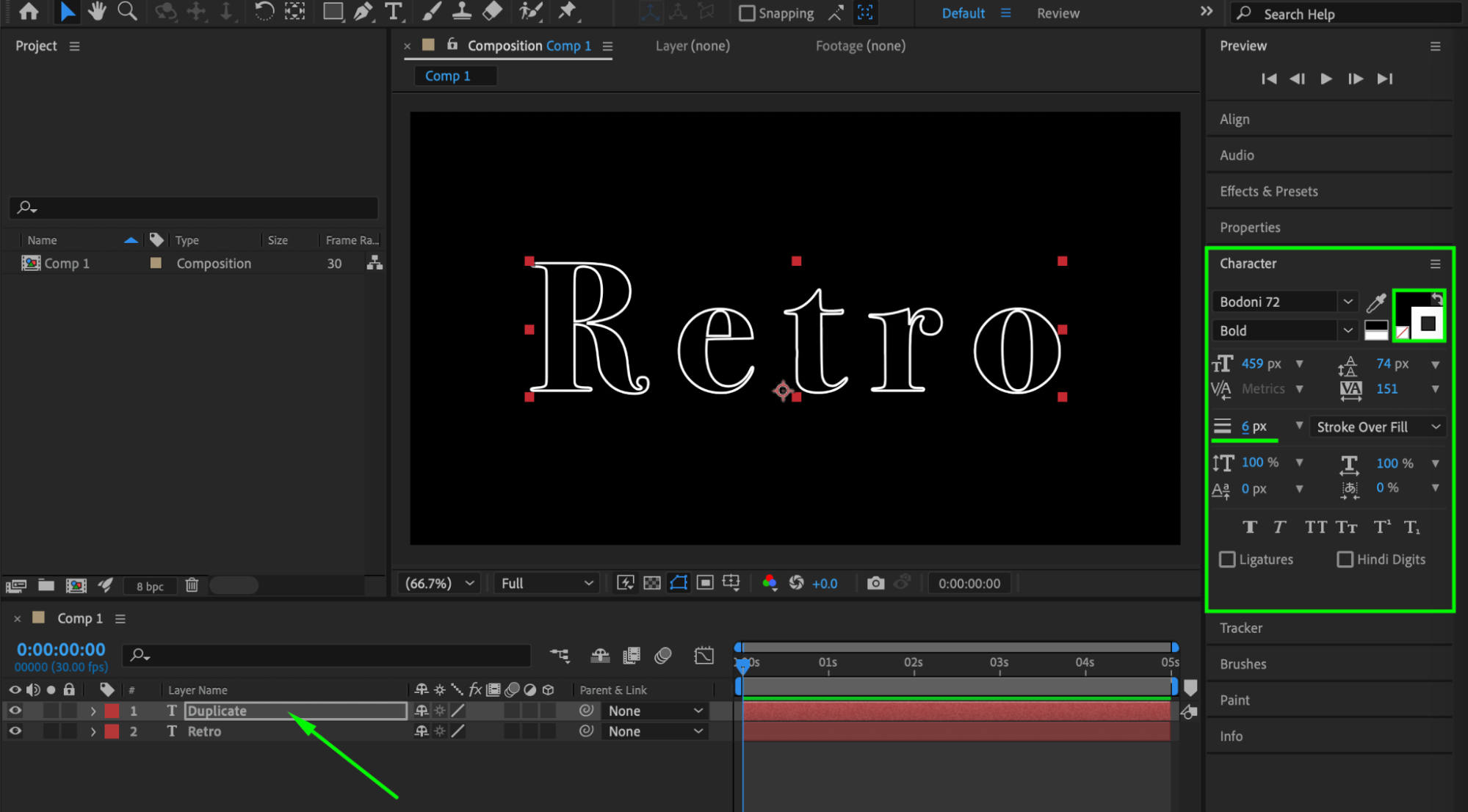The height and width of the screenshot is (812, 1468).
Task: Select the Eraser tool
Action: point(493,12)
